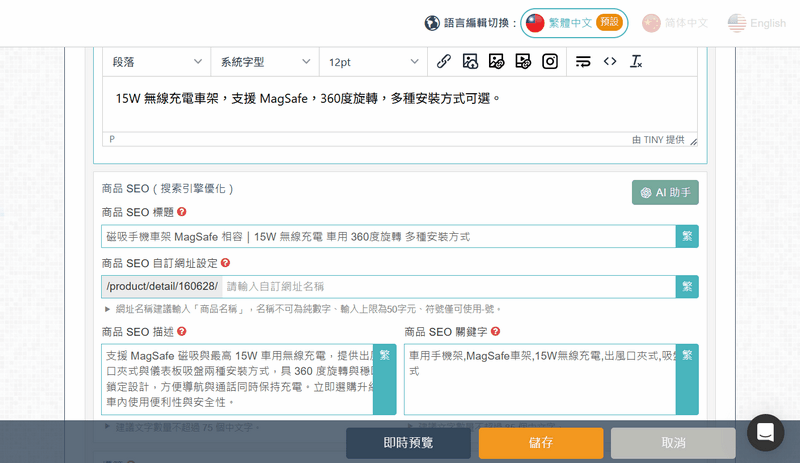The width and height of the screenshot is (800, 463).
Task: Switch editing language to 繁體中文
Action: point(574,23)
